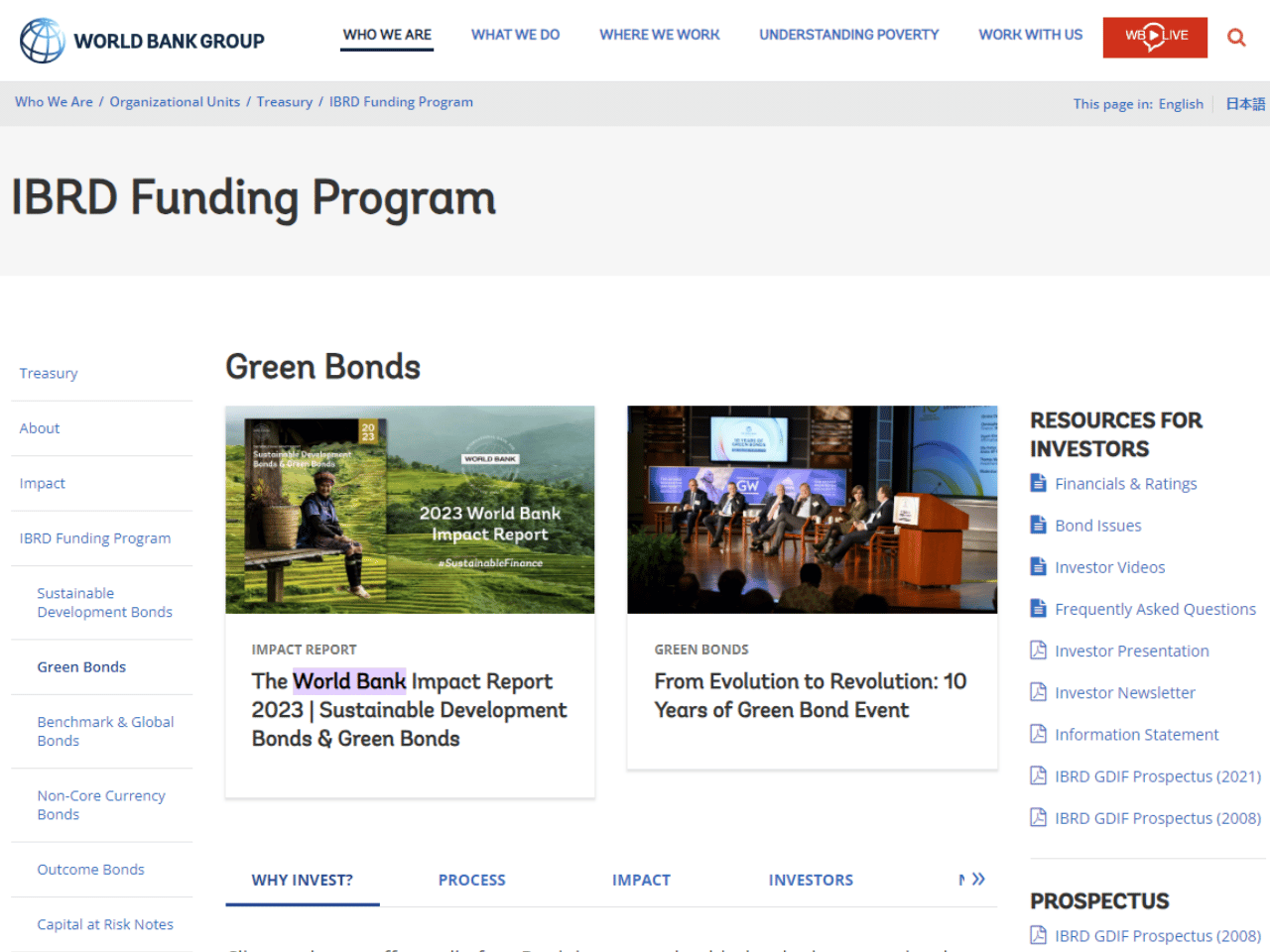Open the Understanding Poverty menu
The image size is (1270, 952).
[x=849, y=35]
